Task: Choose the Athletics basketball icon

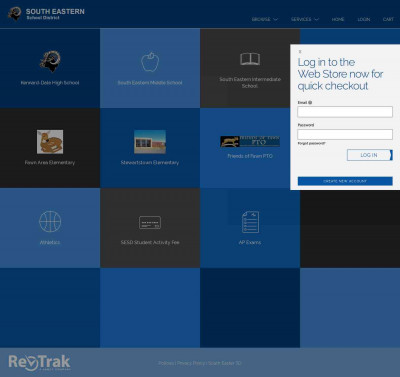Action: tap(50, 221)
